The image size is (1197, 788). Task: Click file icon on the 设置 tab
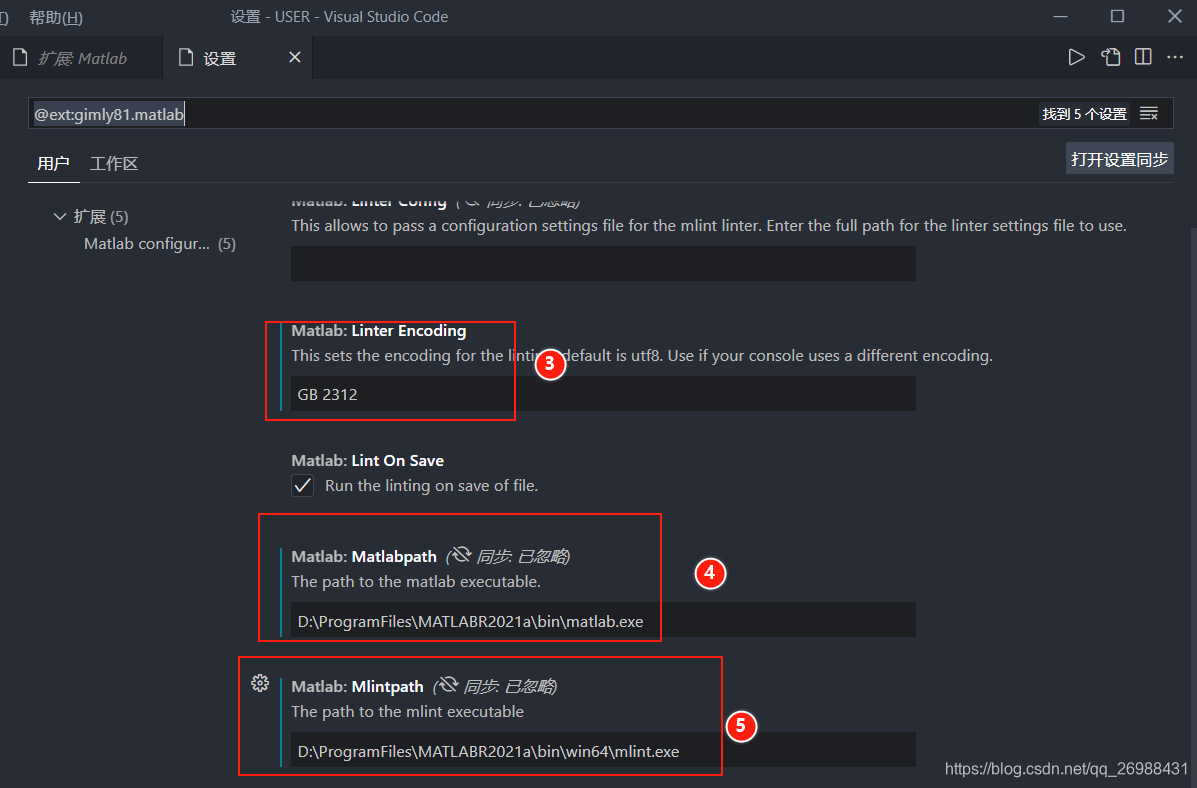click(186, 57)
